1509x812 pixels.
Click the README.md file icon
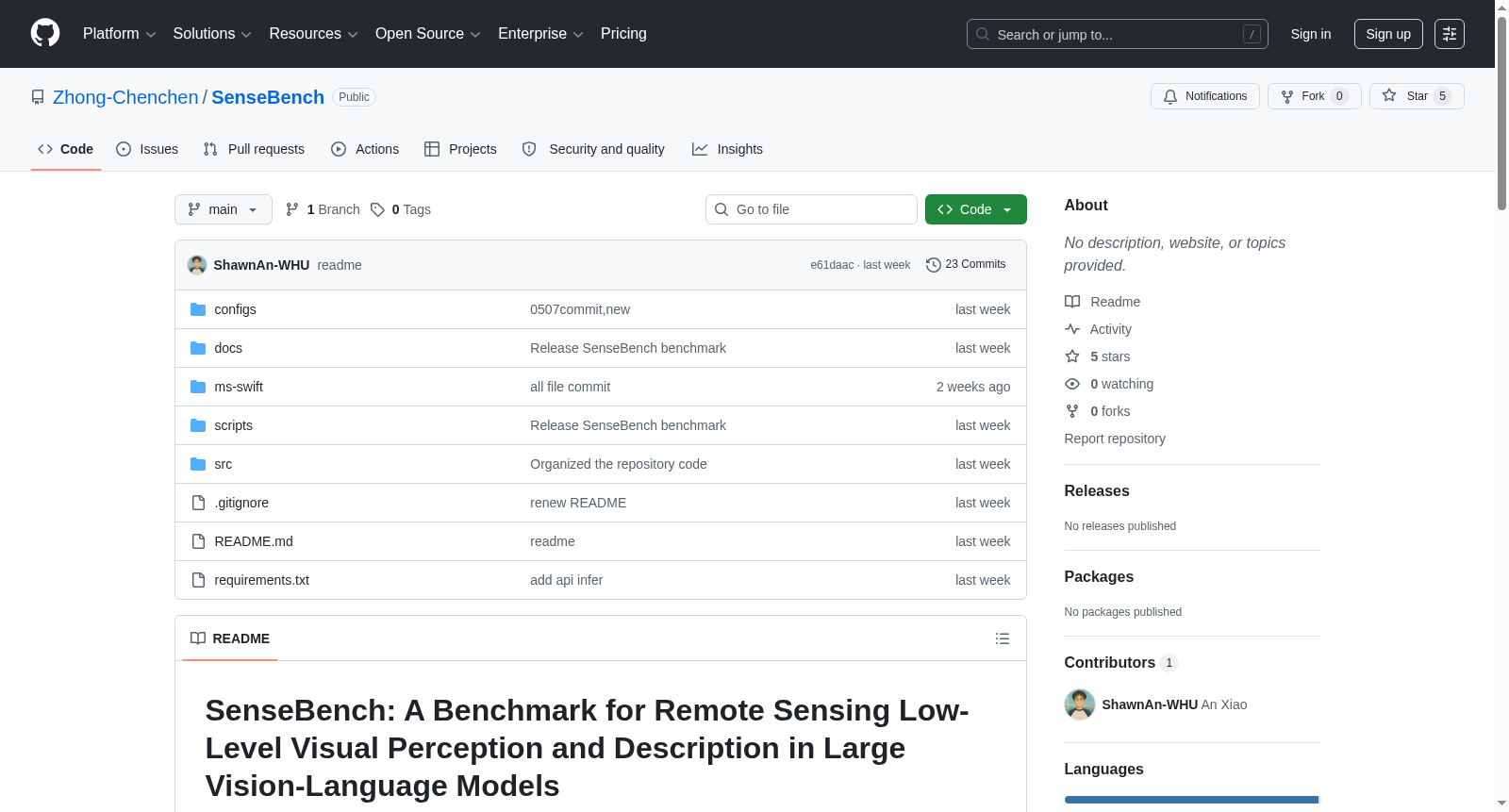coord(198,541)
